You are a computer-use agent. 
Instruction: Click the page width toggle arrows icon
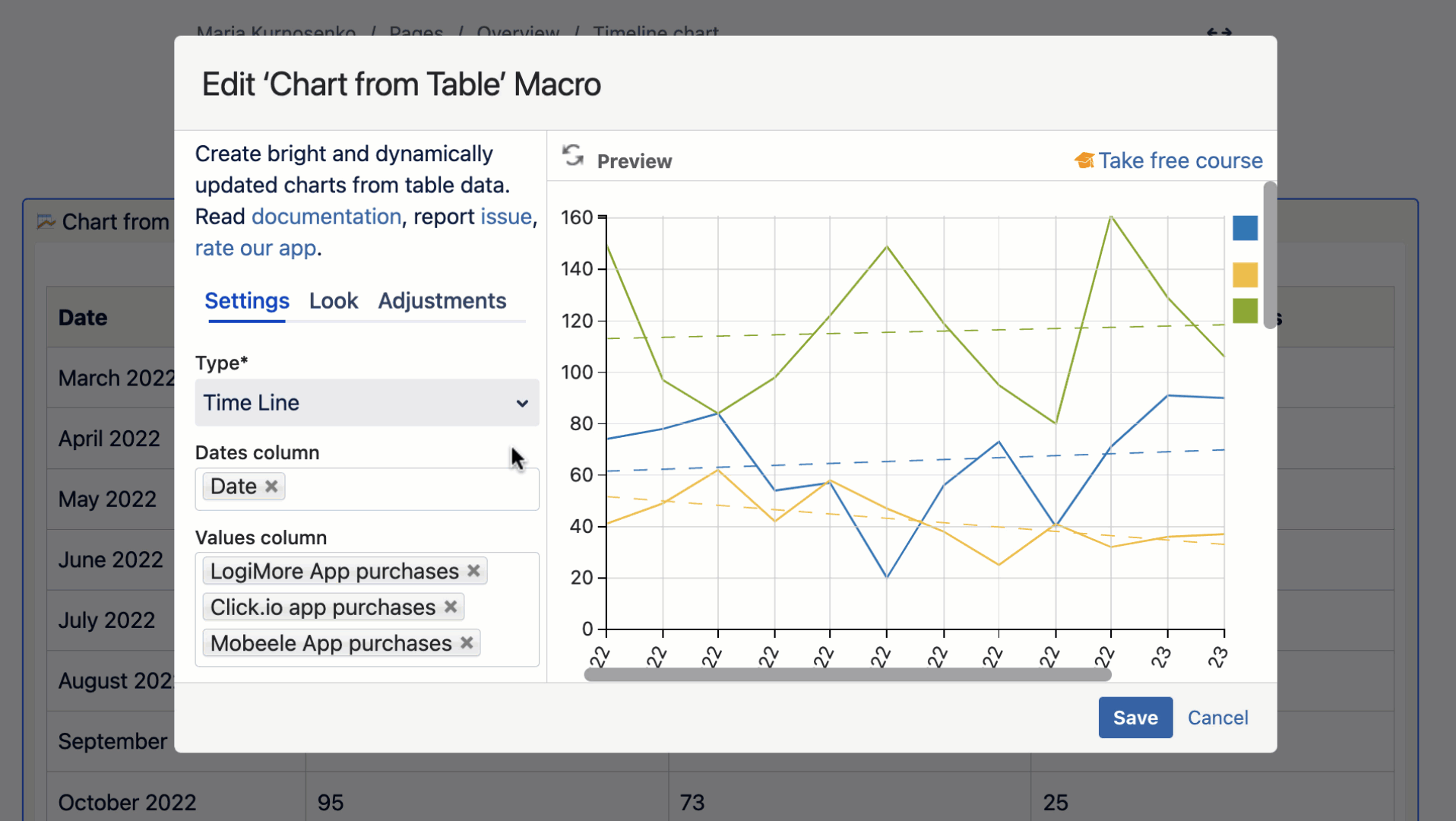(x=1219, y=32)
